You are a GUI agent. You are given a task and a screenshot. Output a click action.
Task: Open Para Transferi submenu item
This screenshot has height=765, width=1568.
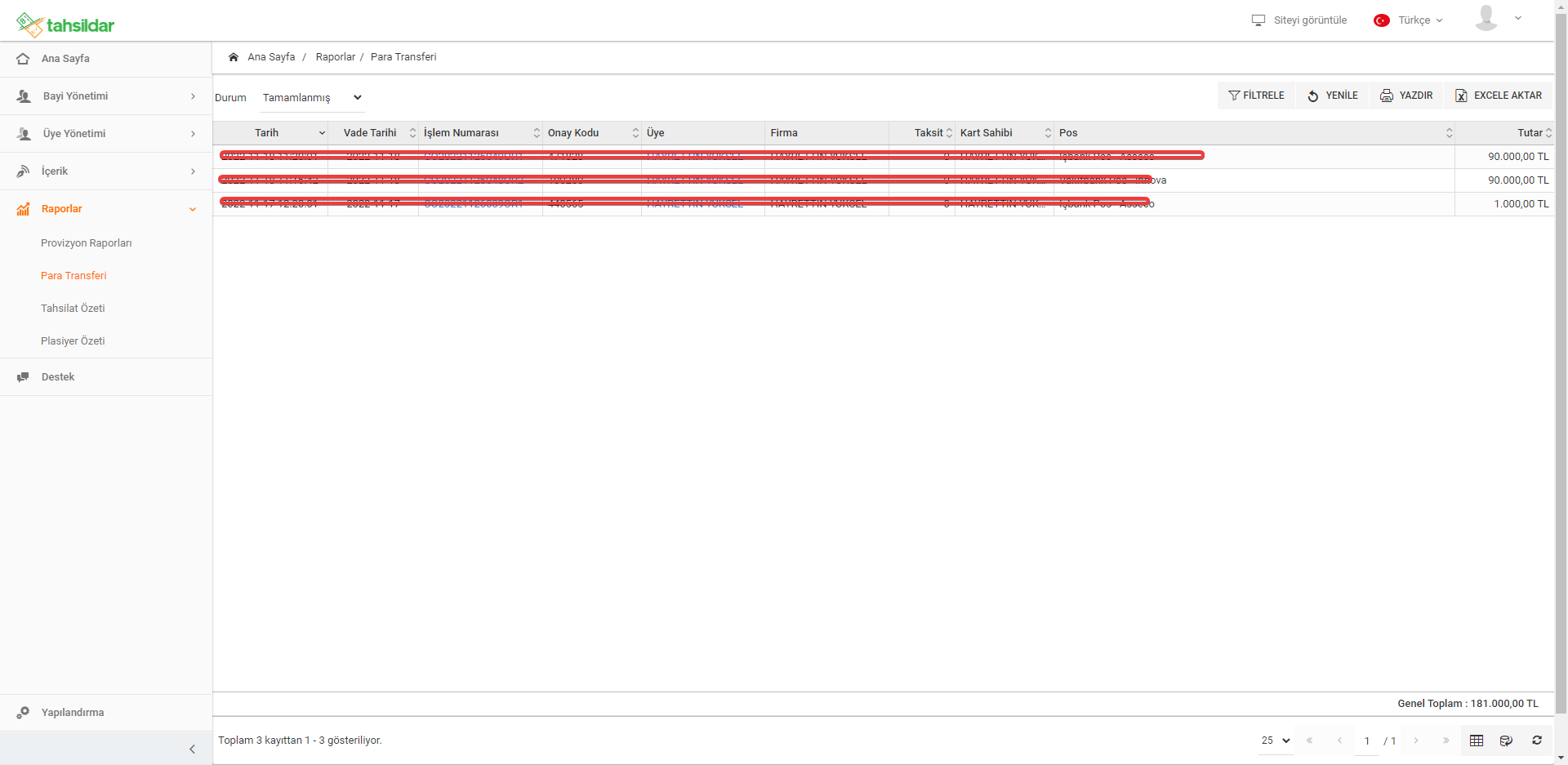(x=73, y=276)
